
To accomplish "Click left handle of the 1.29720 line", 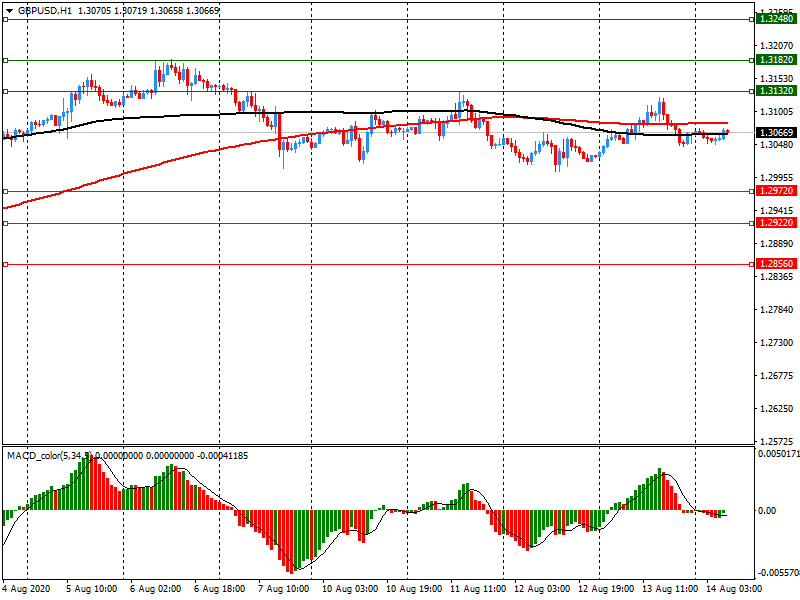I will 5,191.
